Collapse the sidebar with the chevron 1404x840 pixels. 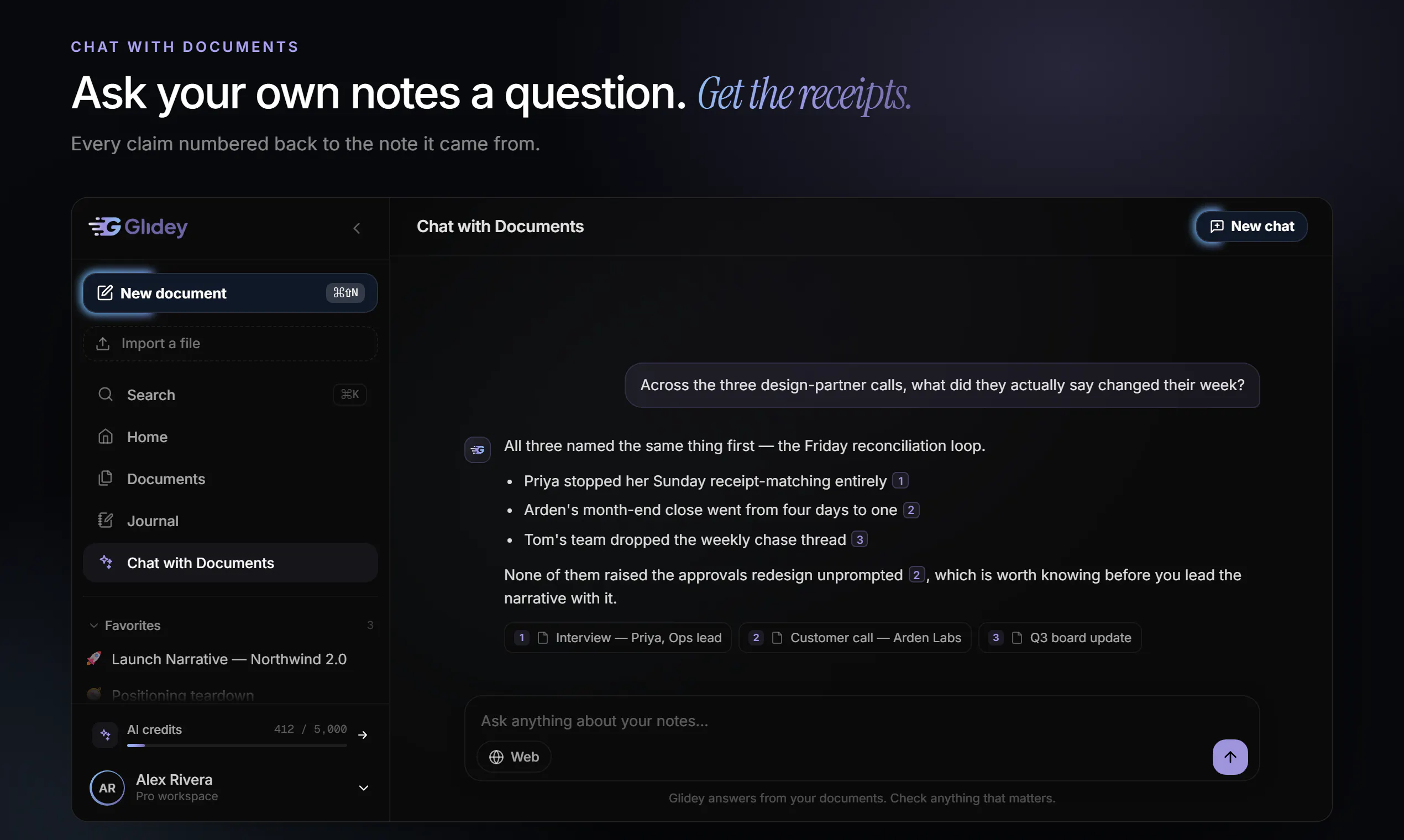[x=357, y=228]
